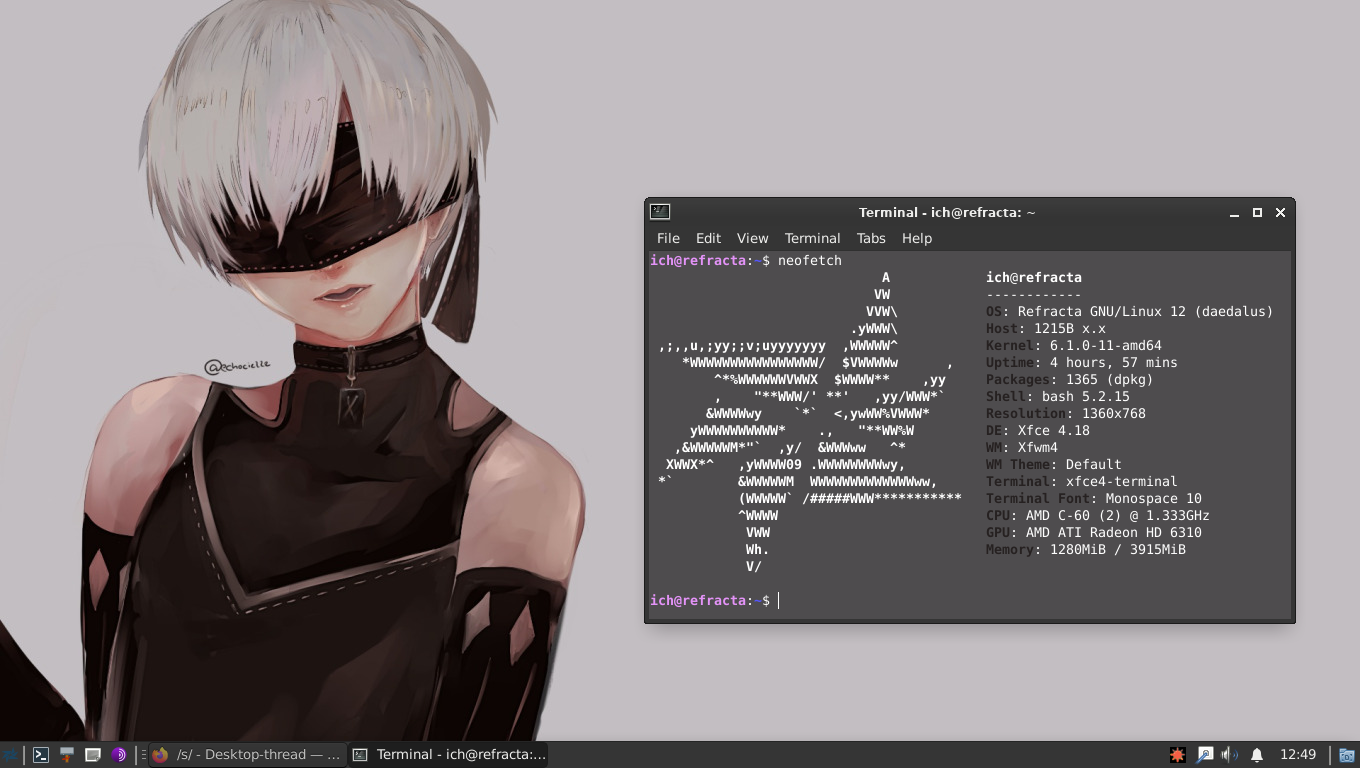The image size is (1360, 768).
Task: Open the View menu in Terminal
Action: [752, 238]
